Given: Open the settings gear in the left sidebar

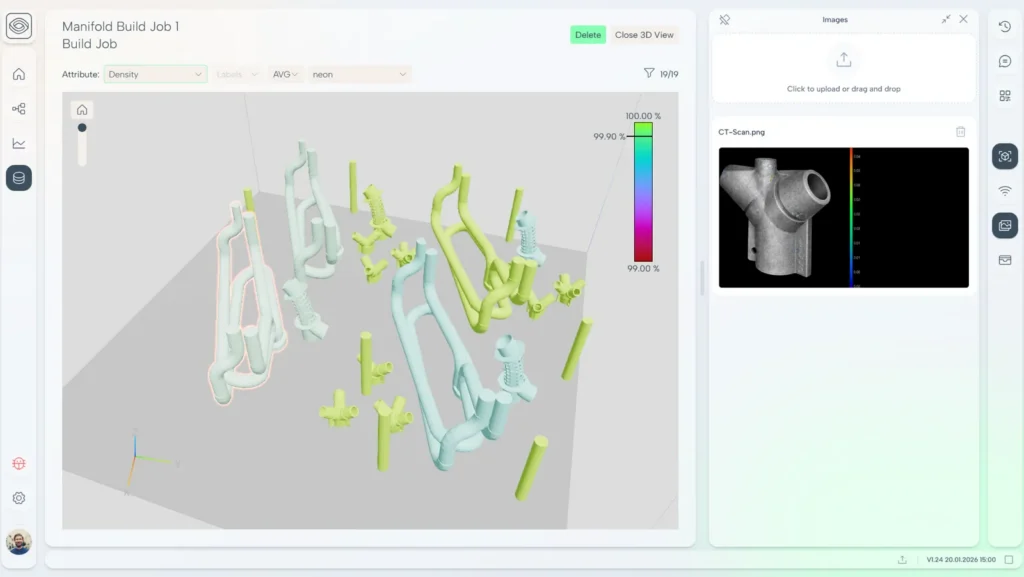Looking at the screenshot, I should point(18,498).
